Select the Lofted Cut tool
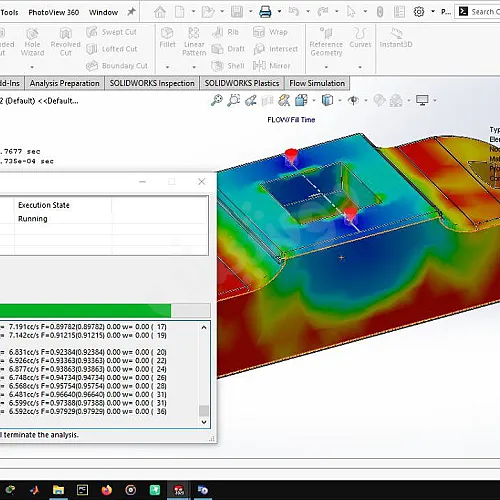Screen dimensions: 500x500 tap(112, 49)
